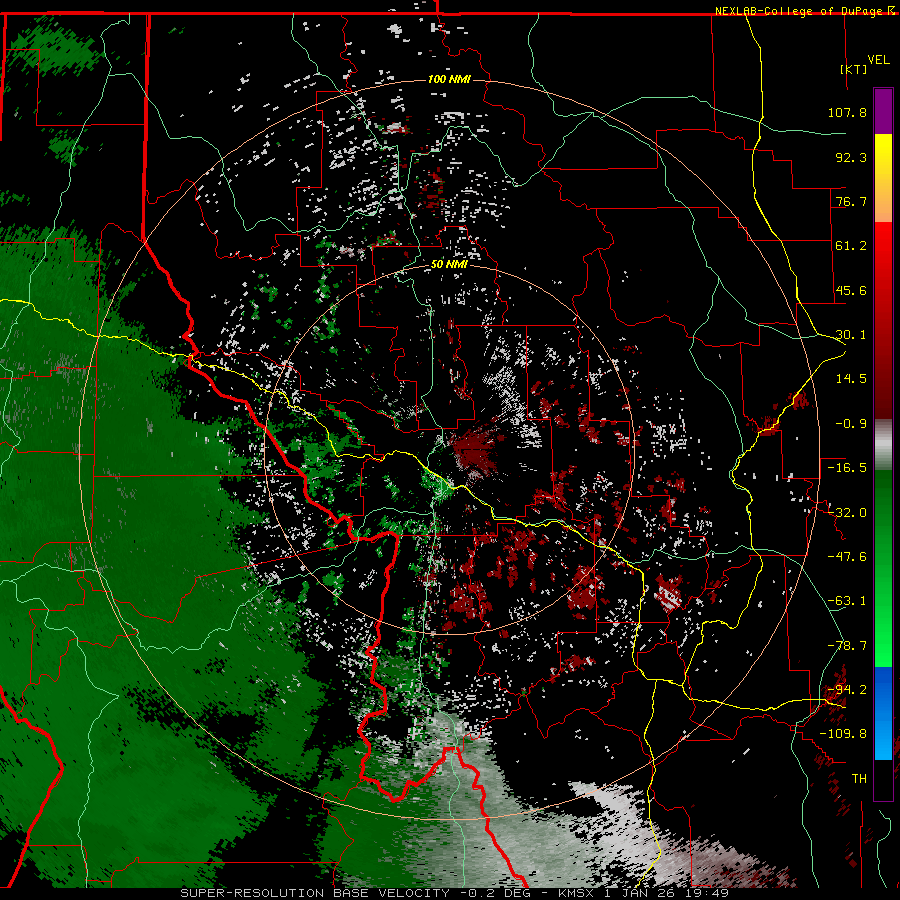Click the -109.8 legend value

coord(844,734)
